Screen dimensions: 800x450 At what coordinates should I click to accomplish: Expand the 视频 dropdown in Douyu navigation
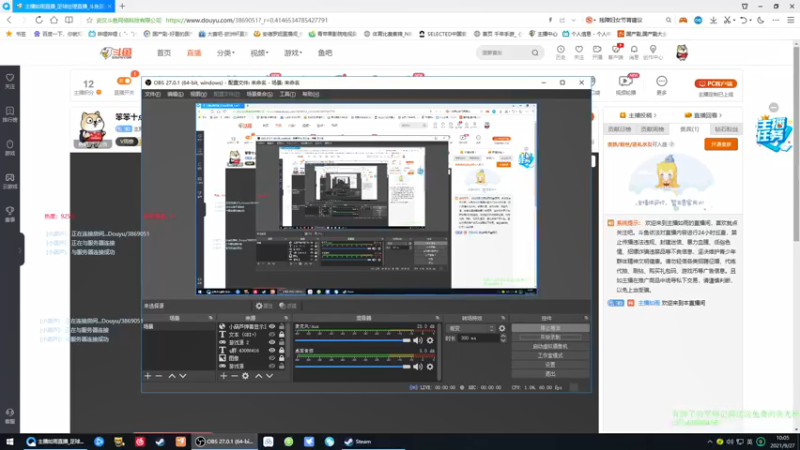tap(259, 53)
